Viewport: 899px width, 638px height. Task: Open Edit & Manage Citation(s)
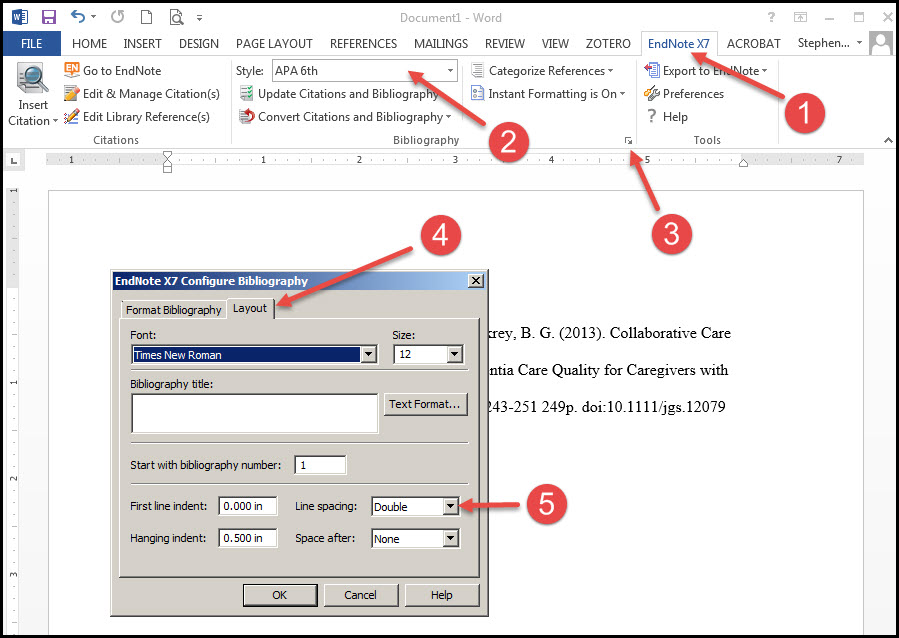142,93
